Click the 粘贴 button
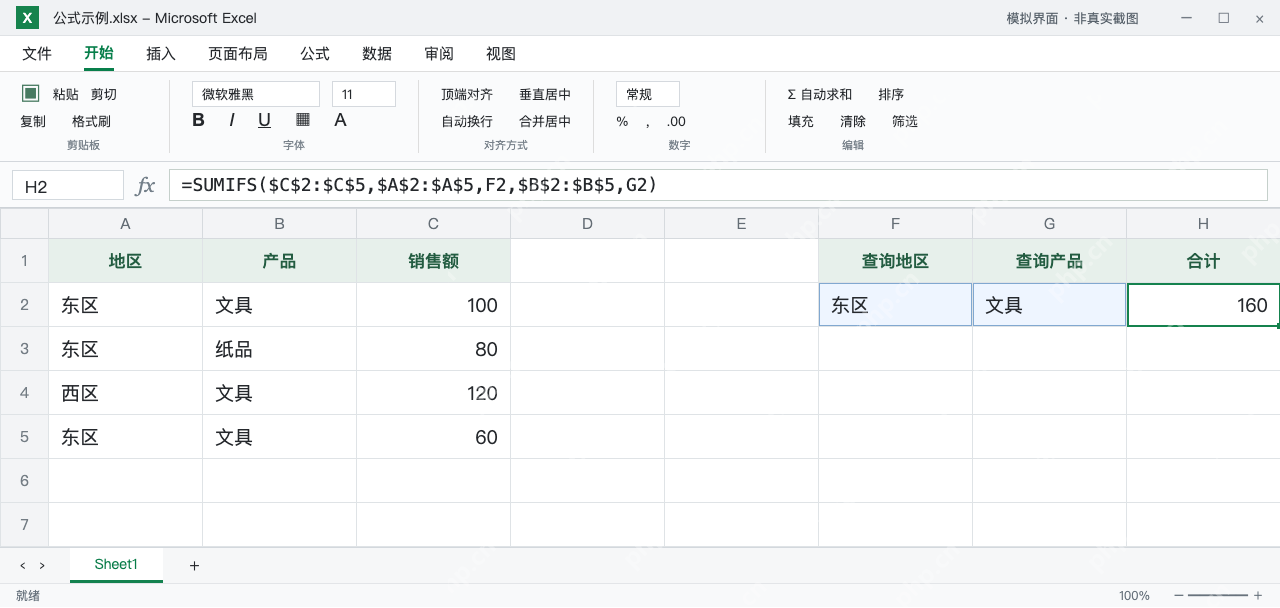Screen dimensions: 1280x608 click(66, 94)
